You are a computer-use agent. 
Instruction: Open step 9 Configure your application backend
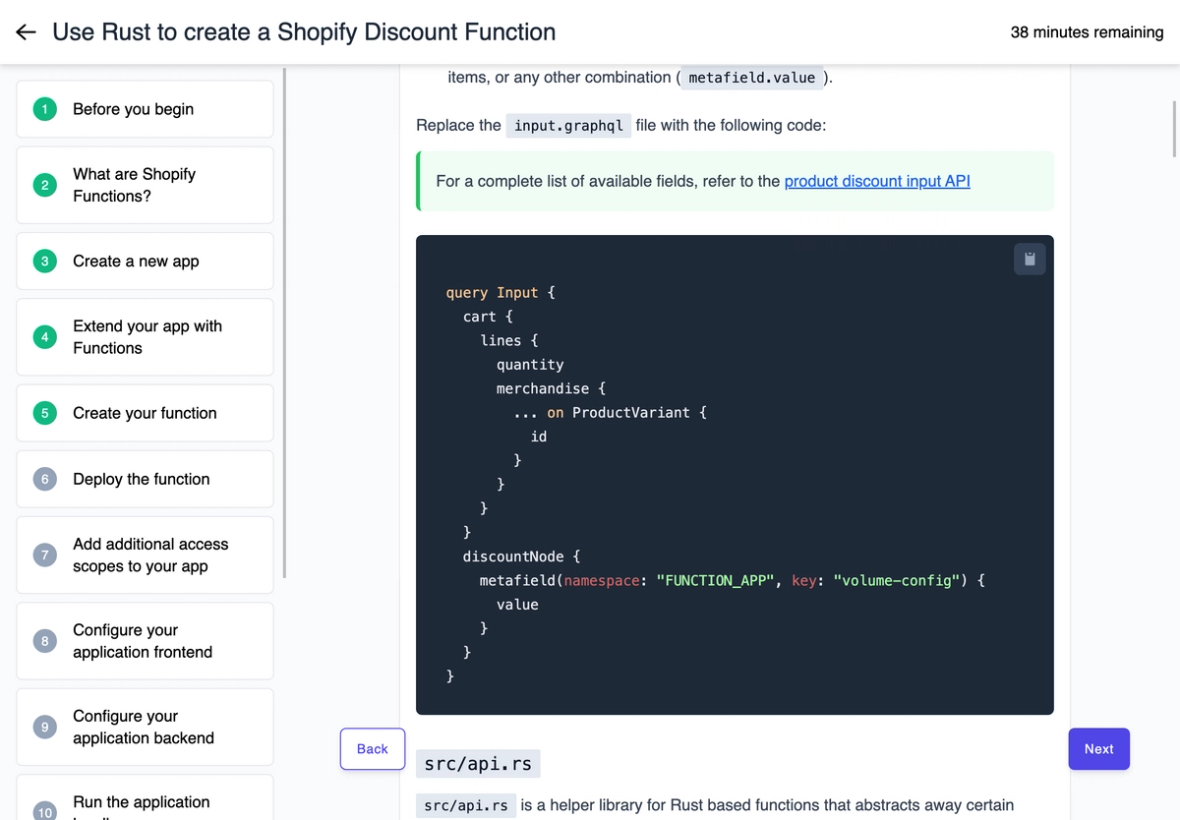[x=145, y=727]
